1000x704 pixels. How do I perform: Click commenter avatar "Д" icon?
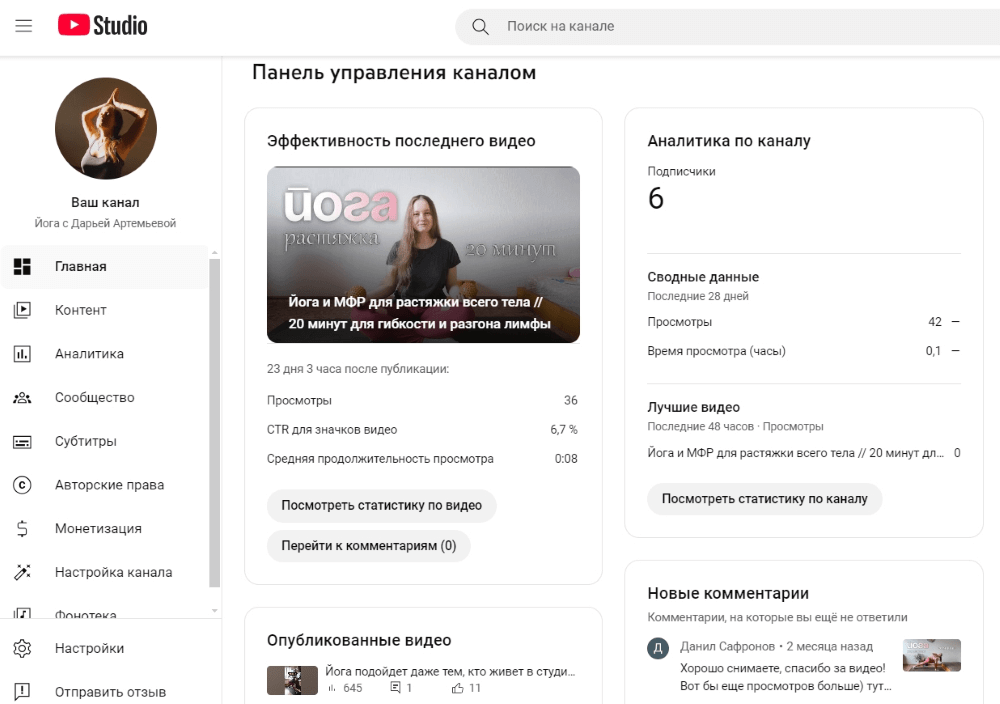coord(658,649)
